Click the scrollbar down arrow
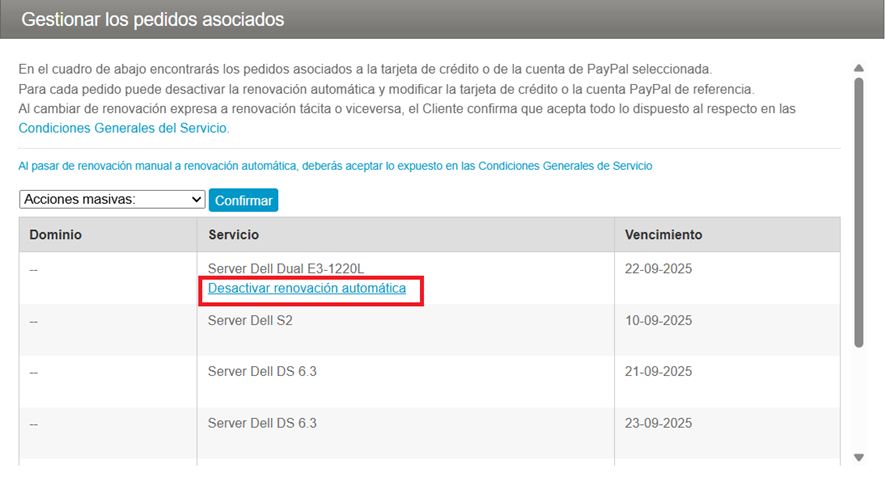Image resolution: width=886 pixels, height=481 pixels. pyautogui.click(x=859, y=457)
